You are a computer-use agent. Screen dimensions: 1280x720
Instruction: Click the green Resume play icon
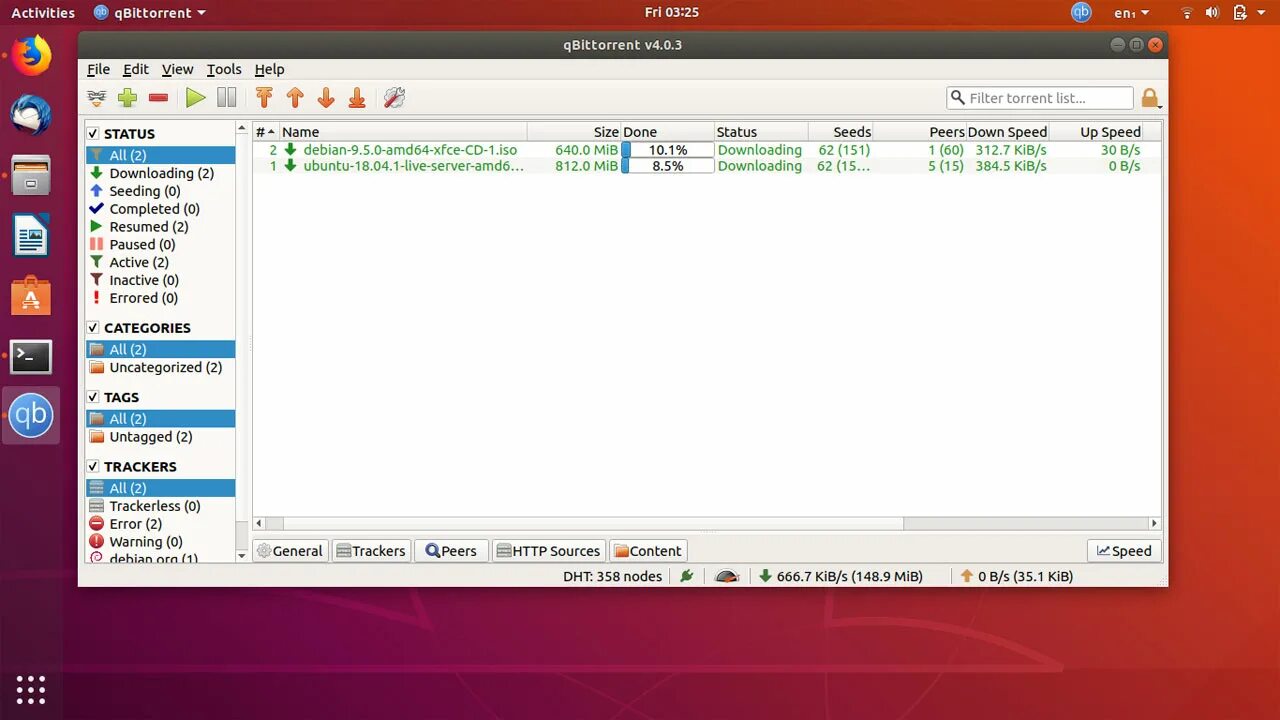[x=196, y=98]
